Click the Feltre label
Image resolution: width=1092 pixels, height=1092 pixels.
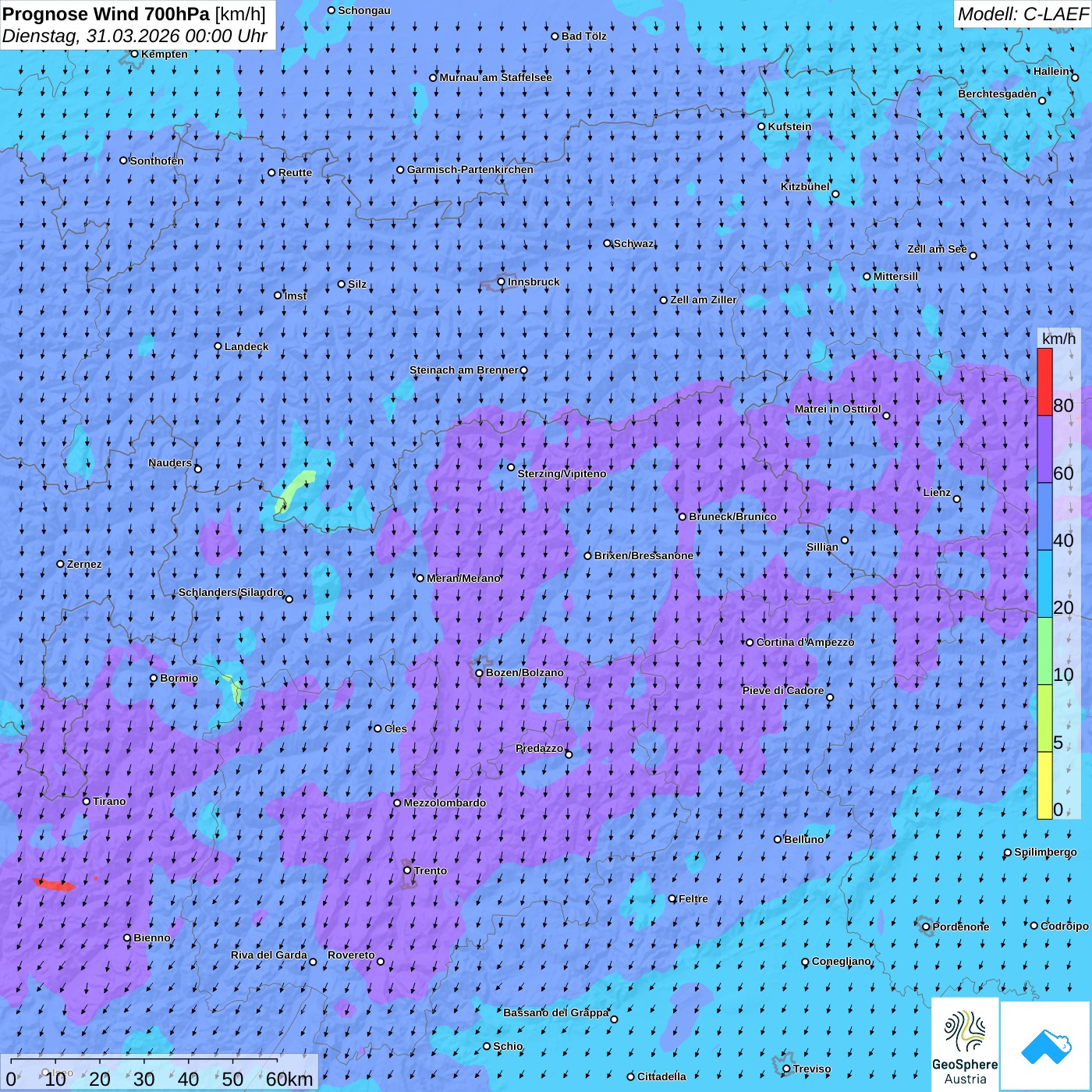click(x=693, y=899)
